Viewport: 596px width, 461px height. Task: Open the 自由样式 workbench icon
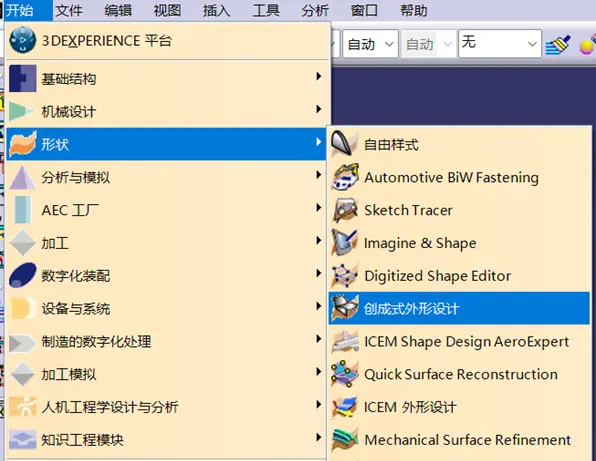pos(345,144)
